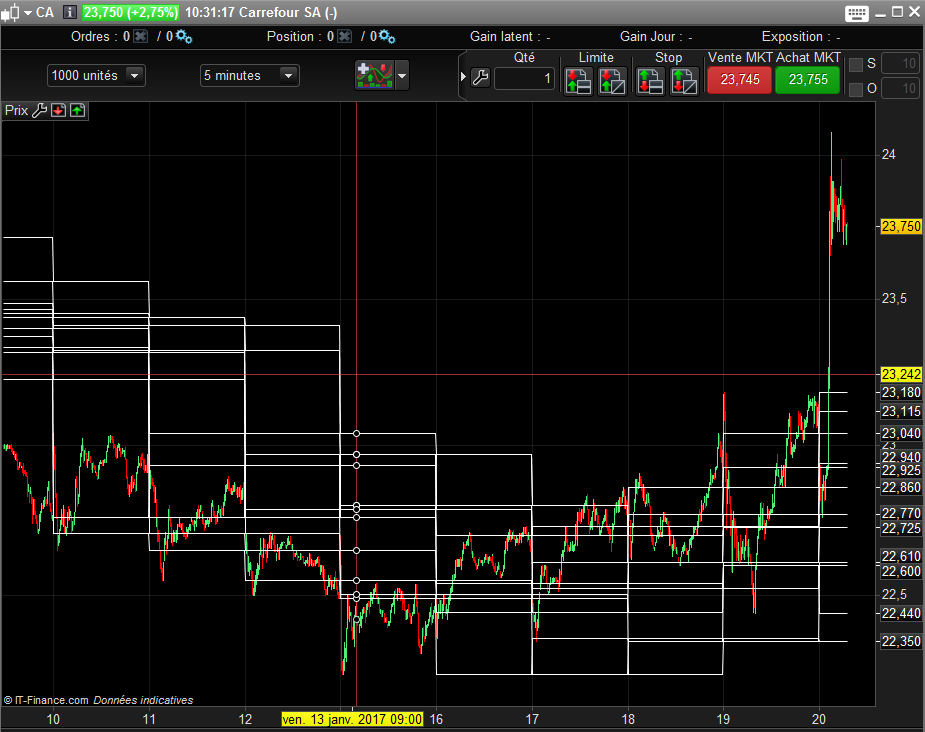Open order settings gears next to Ordres
This screenshot has width=925, height=732.
(x=184, y=37)
